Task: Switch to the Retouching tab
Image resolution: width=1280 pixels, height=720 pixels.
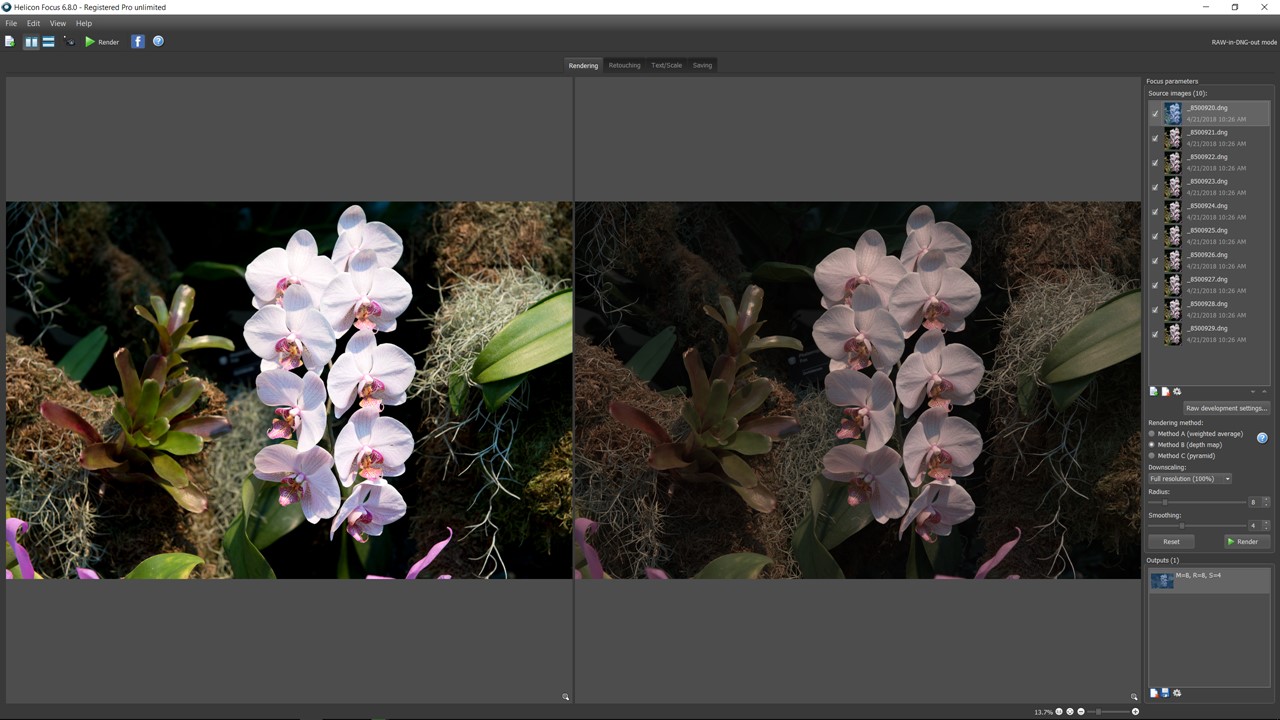Action: [x=625, y=65]
